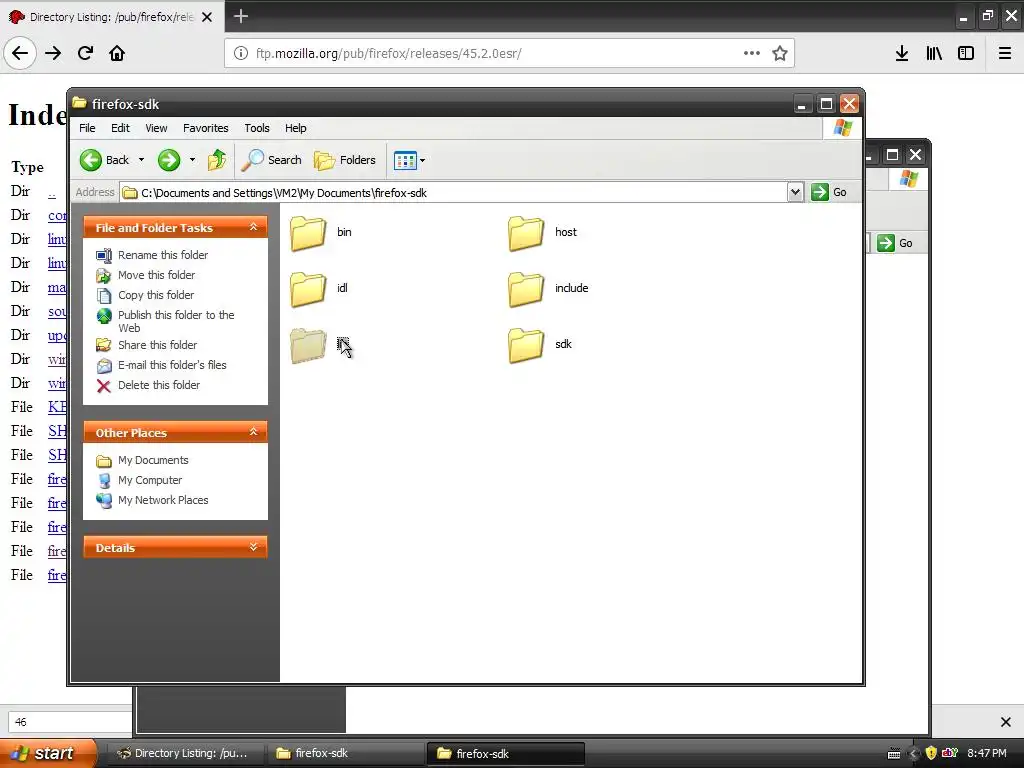Show site information icon in URL bar

coord(240,53)
